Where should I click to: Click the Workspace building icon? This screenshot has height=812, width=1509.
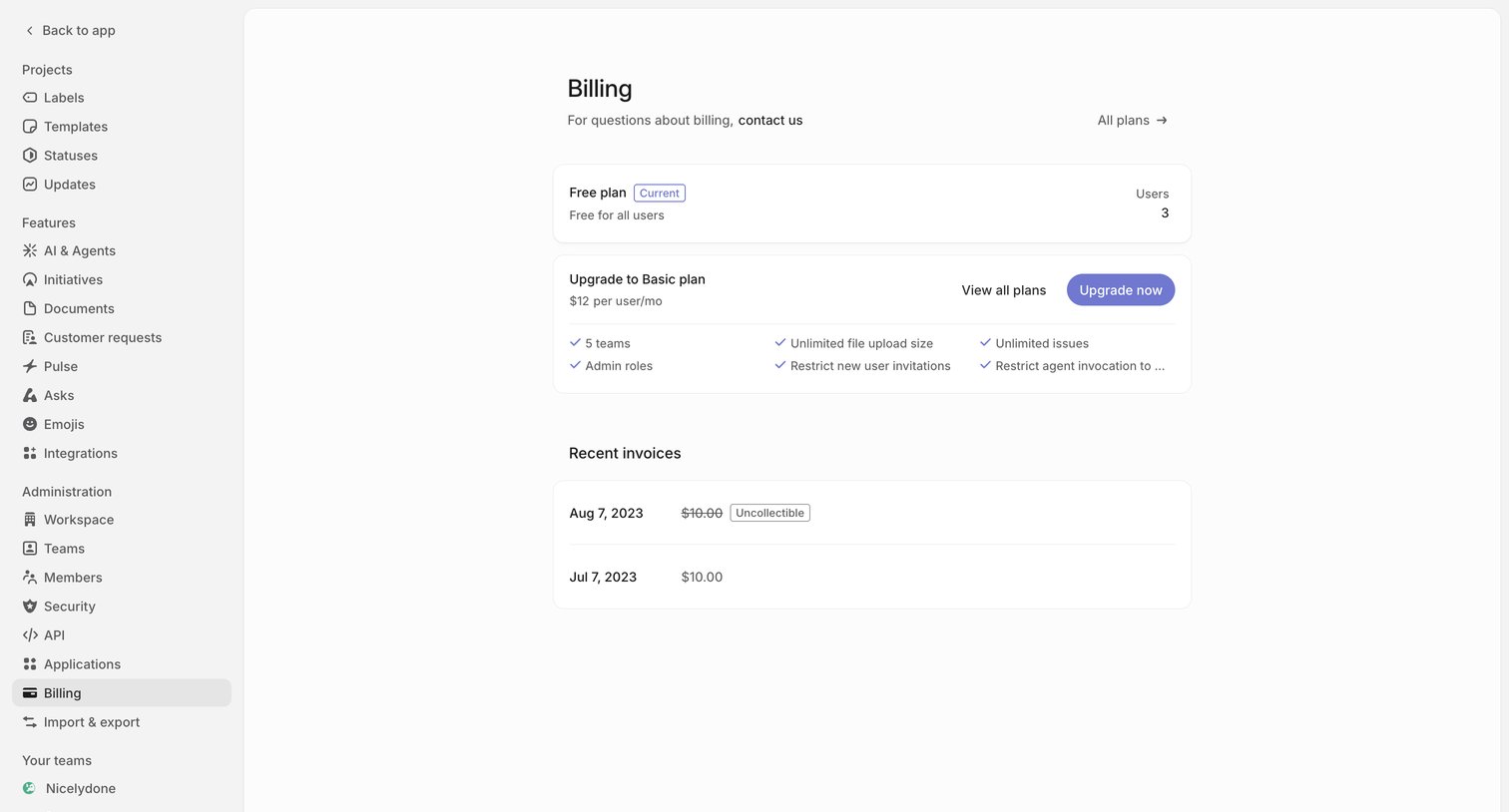(30, 520)
